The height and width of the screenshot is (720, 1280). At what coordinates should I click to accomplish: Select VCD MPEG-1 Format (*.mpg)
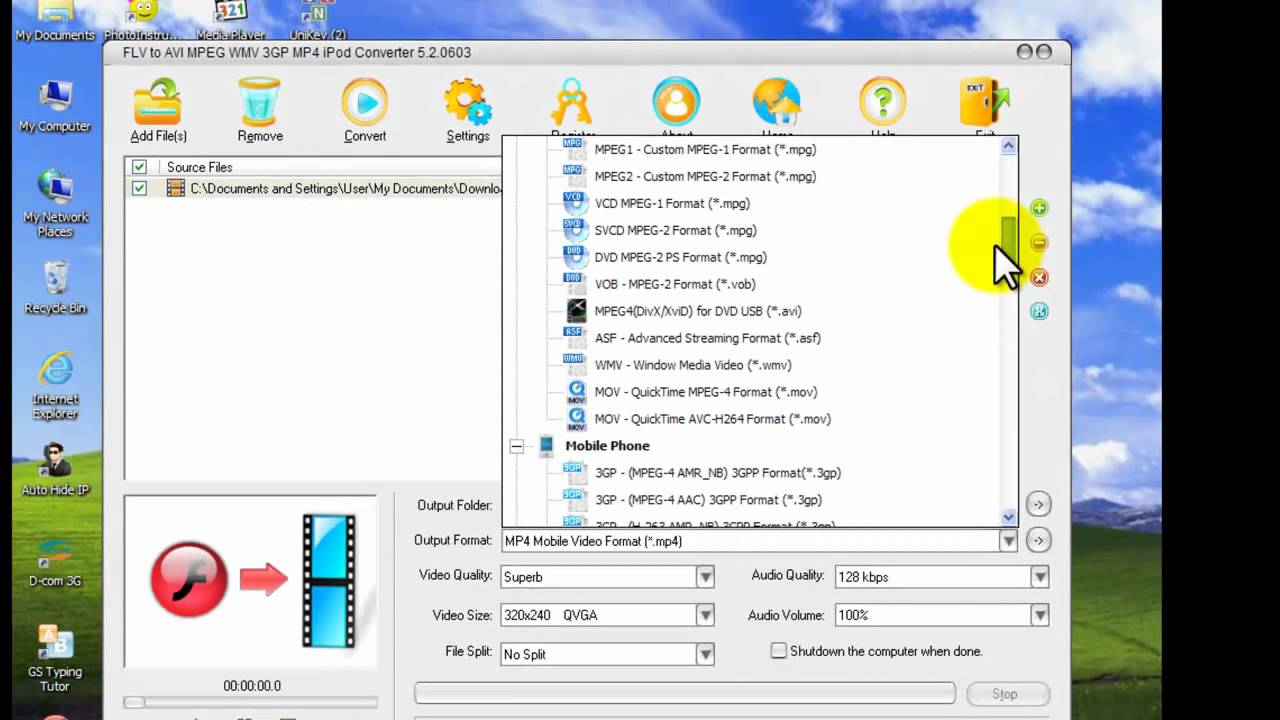click(672, 203)
